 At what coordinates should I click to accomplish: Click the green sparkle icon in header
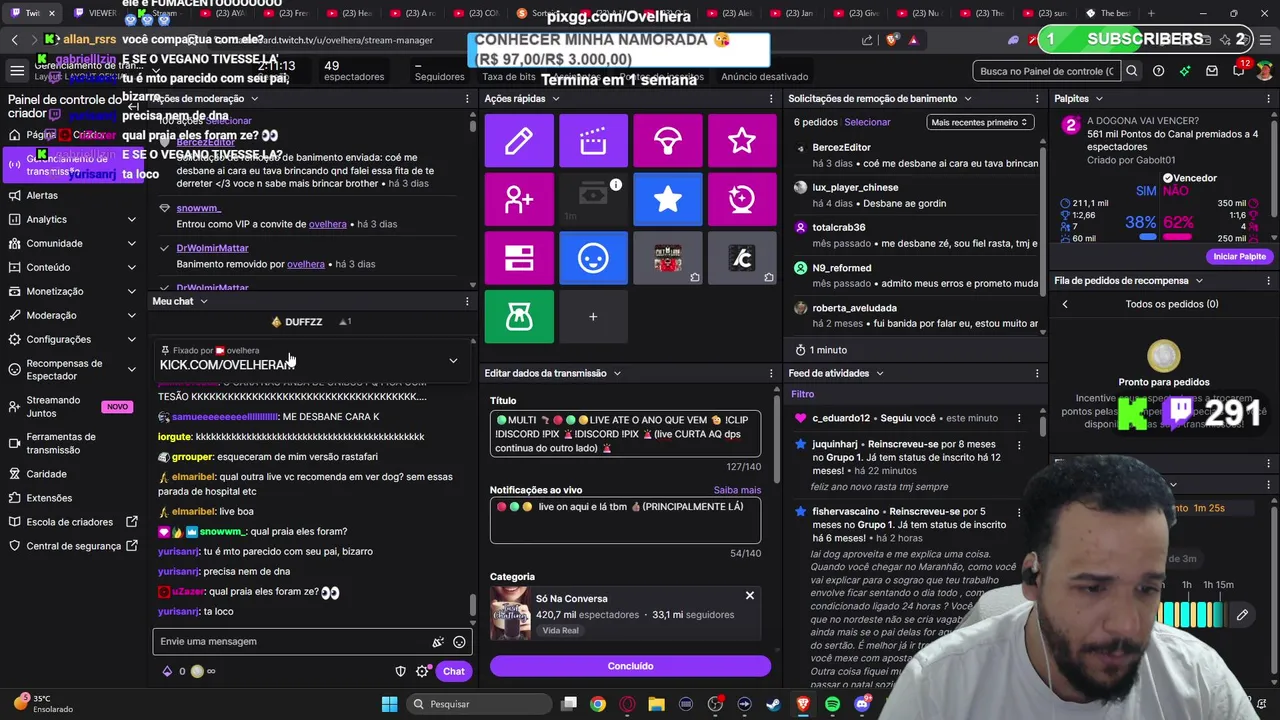pos(1185,71)
